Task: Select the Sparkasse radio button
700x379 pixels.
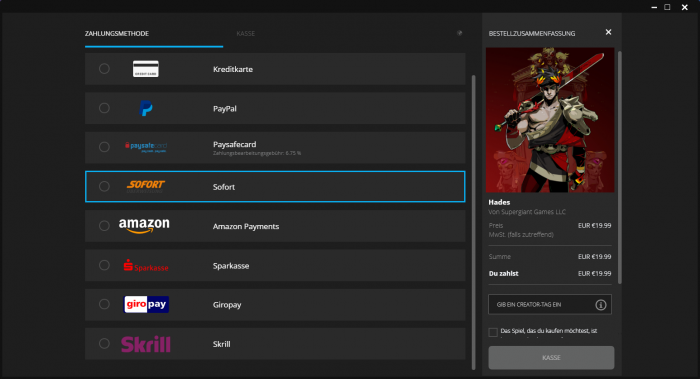Action: [104, 265]
